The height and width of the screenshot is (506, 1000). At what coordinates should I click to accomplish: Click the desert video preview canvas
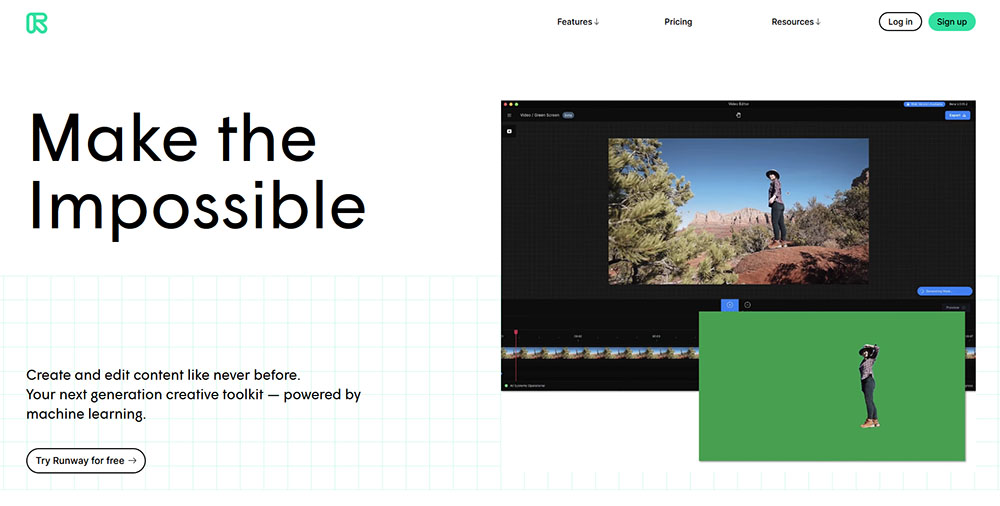pos(738,211)
